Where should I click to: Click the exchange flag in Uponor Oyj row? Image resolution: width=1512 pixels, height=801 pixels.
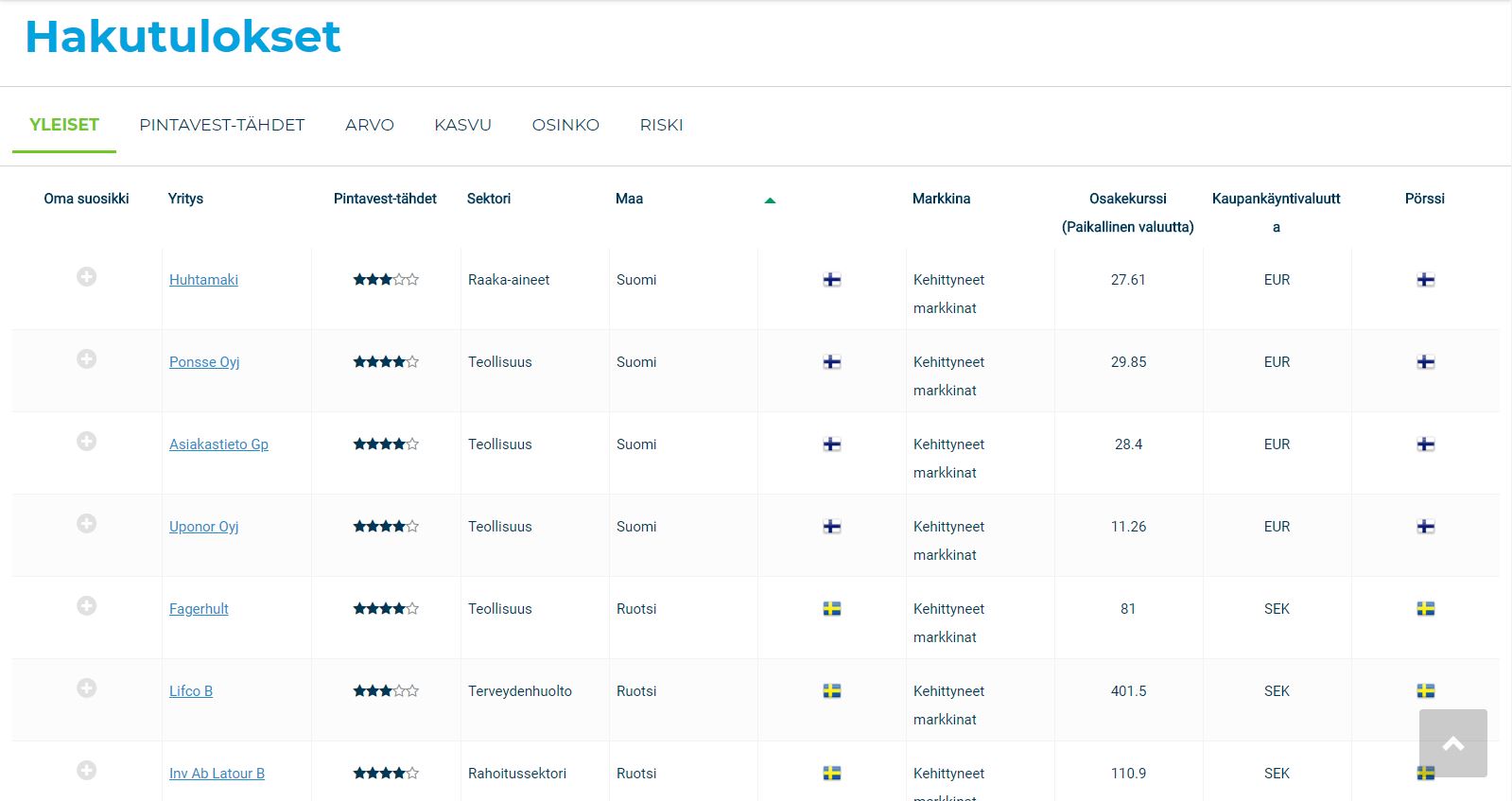point(1426,527)
